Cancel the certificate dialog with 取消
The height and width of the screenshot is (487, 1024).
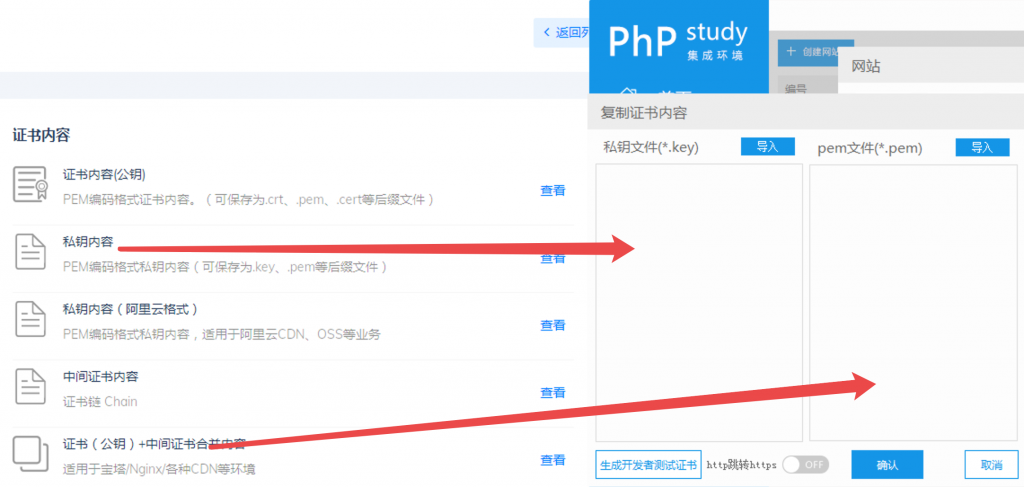[991, 465]
